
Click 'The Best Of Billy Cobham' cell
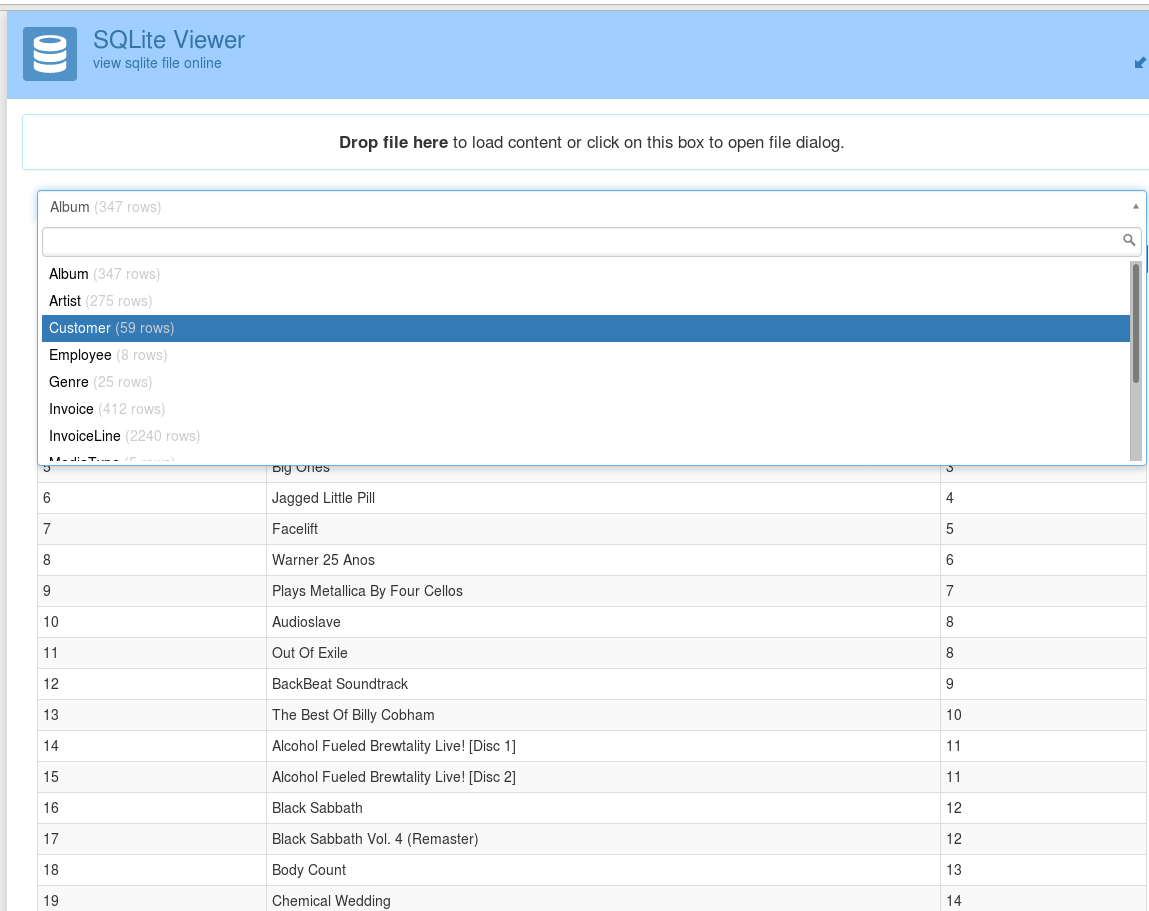[x=603, y=715]
